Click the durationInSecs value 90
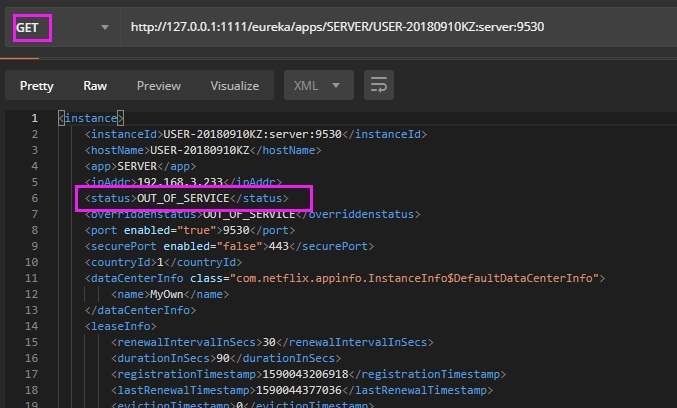Screen dimensions: 677x408 pyautogui.click(x=223, y=358)
